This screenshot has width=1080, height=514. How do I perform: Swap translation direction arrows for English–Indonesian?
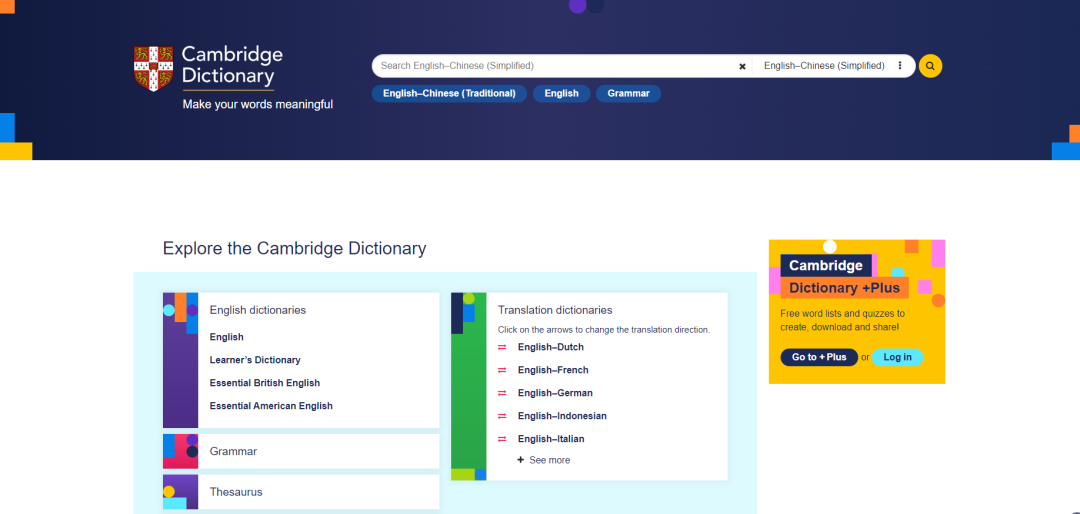click(502, 416)
